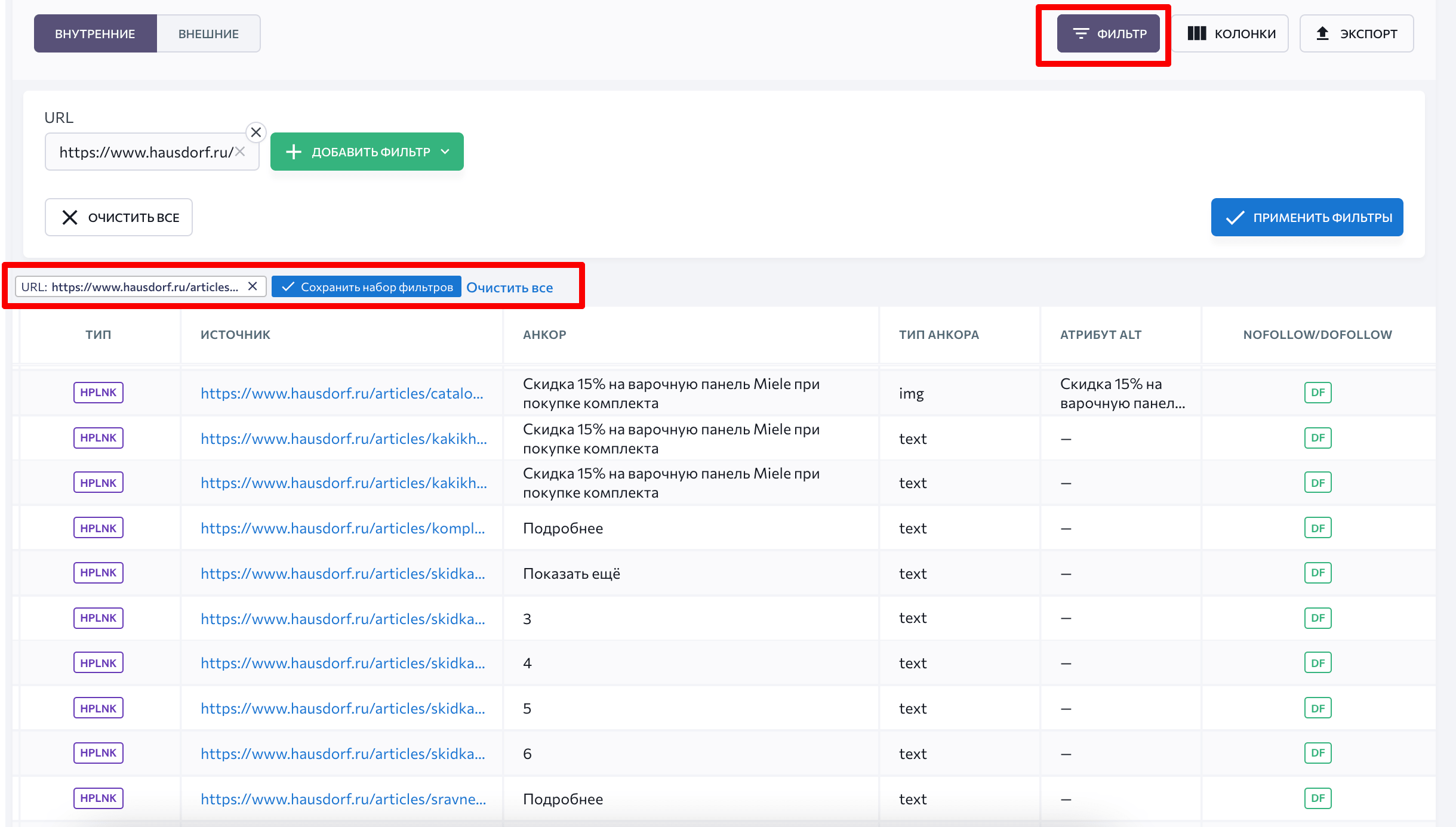
Task: Switch to the ВНЕШНИЕ tab
Action: tap(208, 34)
